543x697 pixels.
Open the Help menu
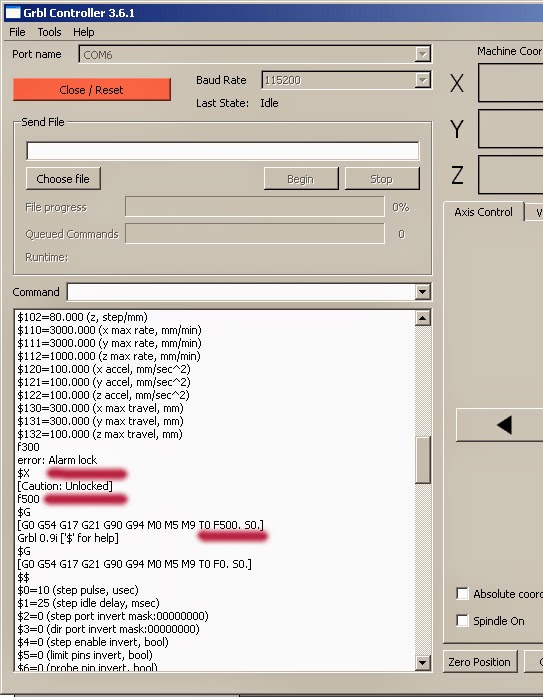[x=84, y=32]
